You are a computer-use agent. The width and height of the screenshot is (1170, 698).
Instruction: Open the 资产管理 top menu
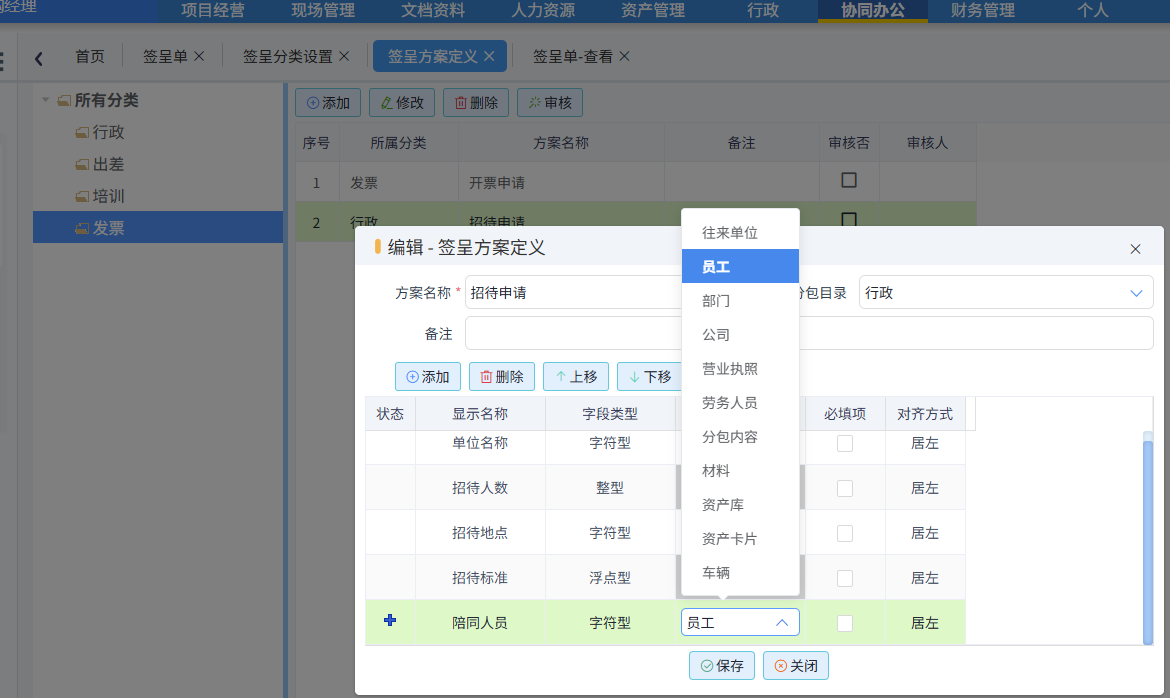click(x=653, y=10)
